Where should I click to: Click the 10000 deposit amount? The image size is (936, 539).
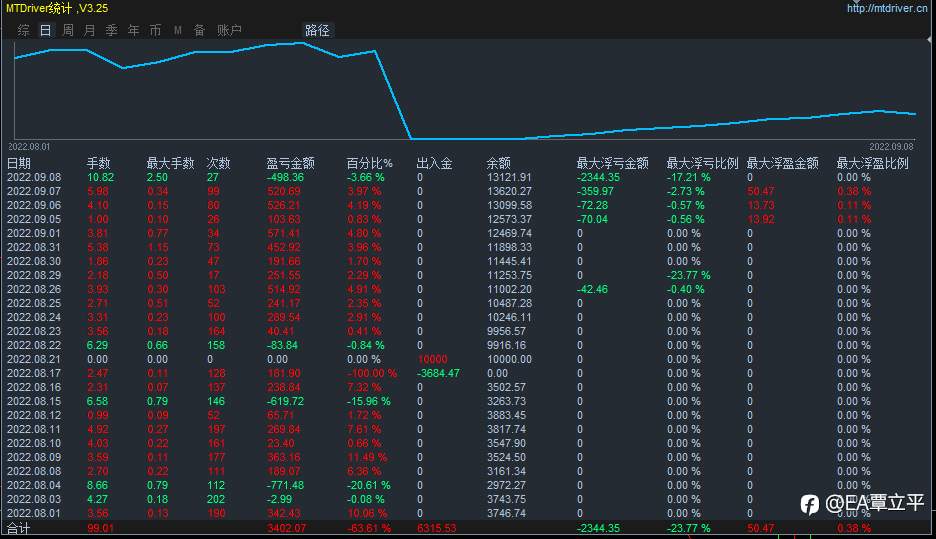click(433, 359)
